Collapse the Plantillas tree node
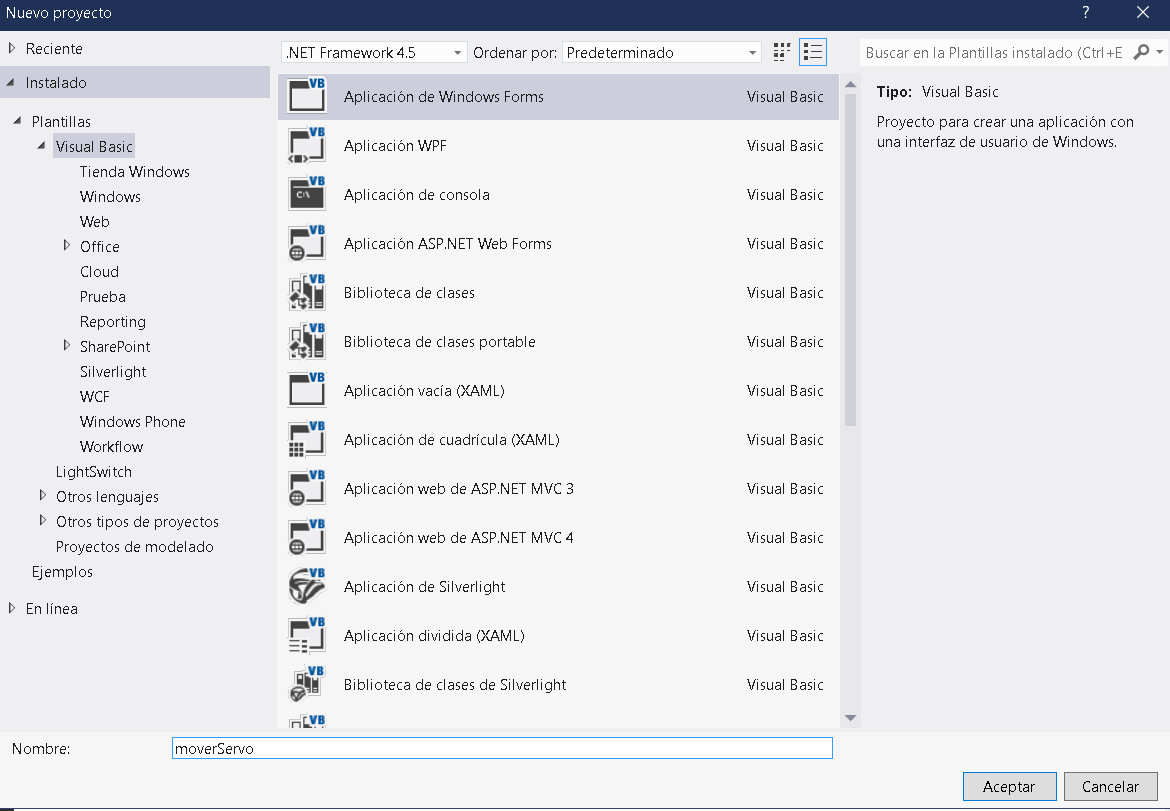Screen dimensions: 1170x811 pyautogui.click(x=17, y=120)
